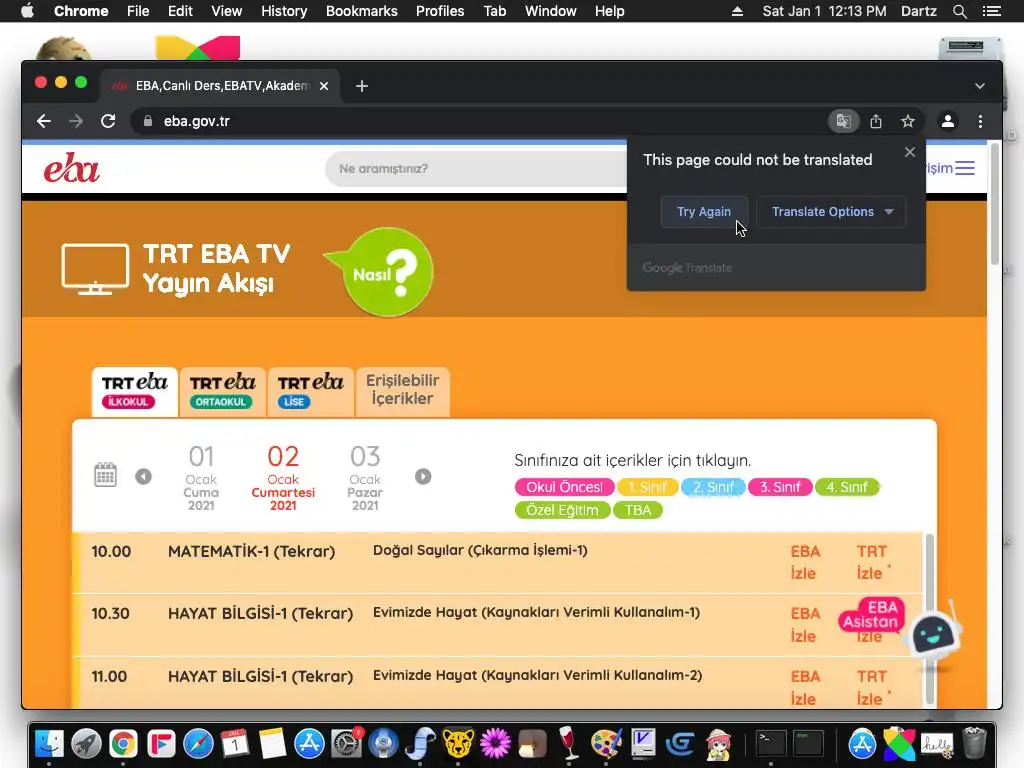Open Calendar app in the Dock

coord(235,743)
